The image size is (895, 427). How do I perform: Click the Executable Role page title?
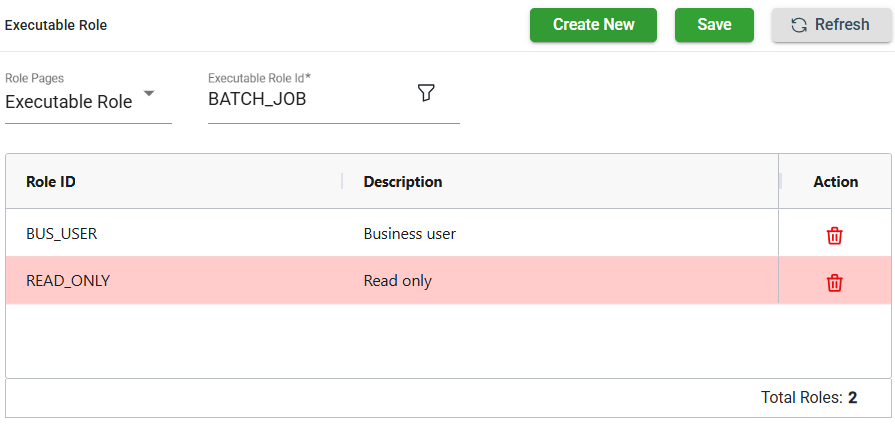click(x=56, y=25)
